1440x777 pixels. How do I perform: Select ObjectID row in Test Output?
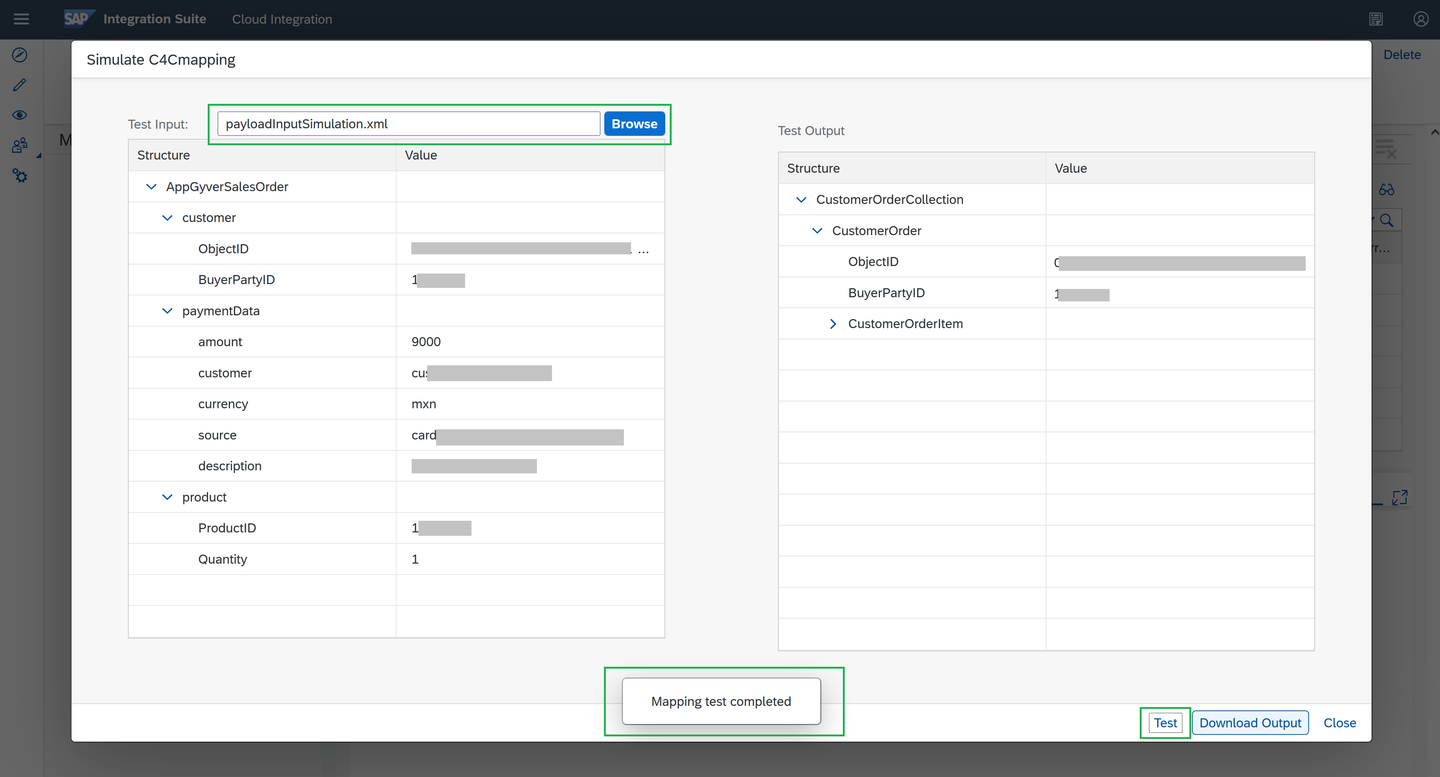1046,262
